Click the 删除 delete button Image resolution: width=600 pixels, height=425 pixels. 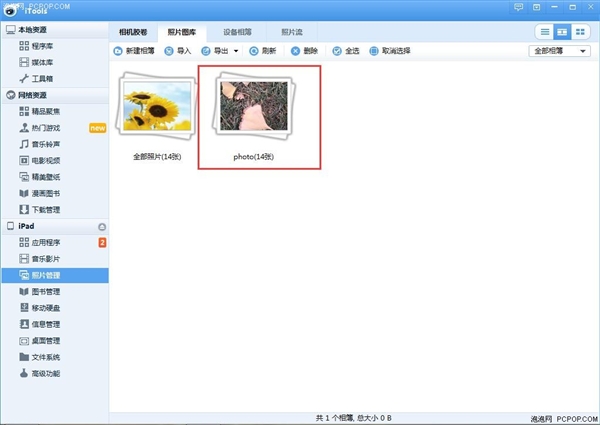(x=304, y=51)
